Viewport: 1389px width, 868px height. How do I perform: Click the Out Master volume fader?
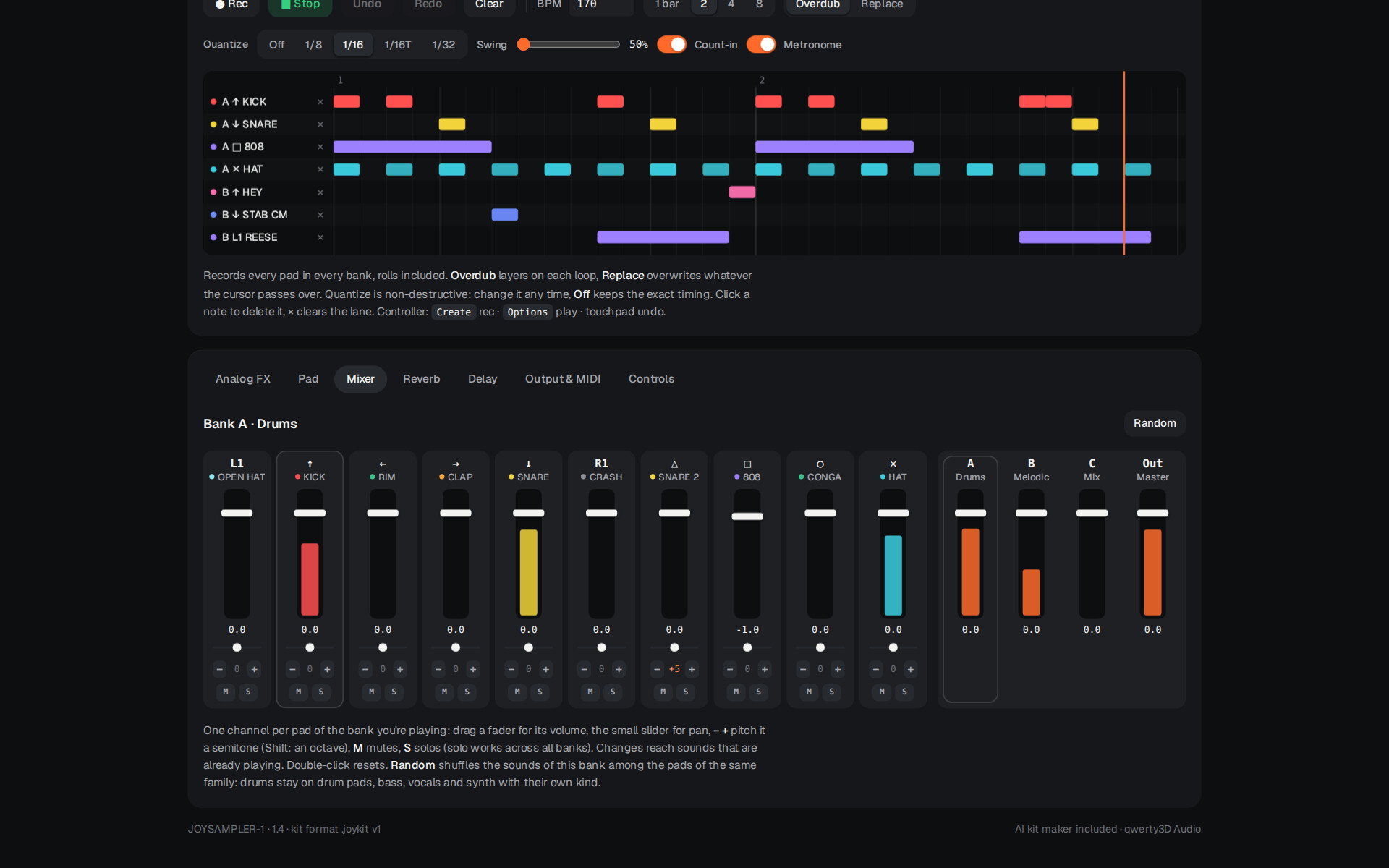click(x=1152, y=513)
